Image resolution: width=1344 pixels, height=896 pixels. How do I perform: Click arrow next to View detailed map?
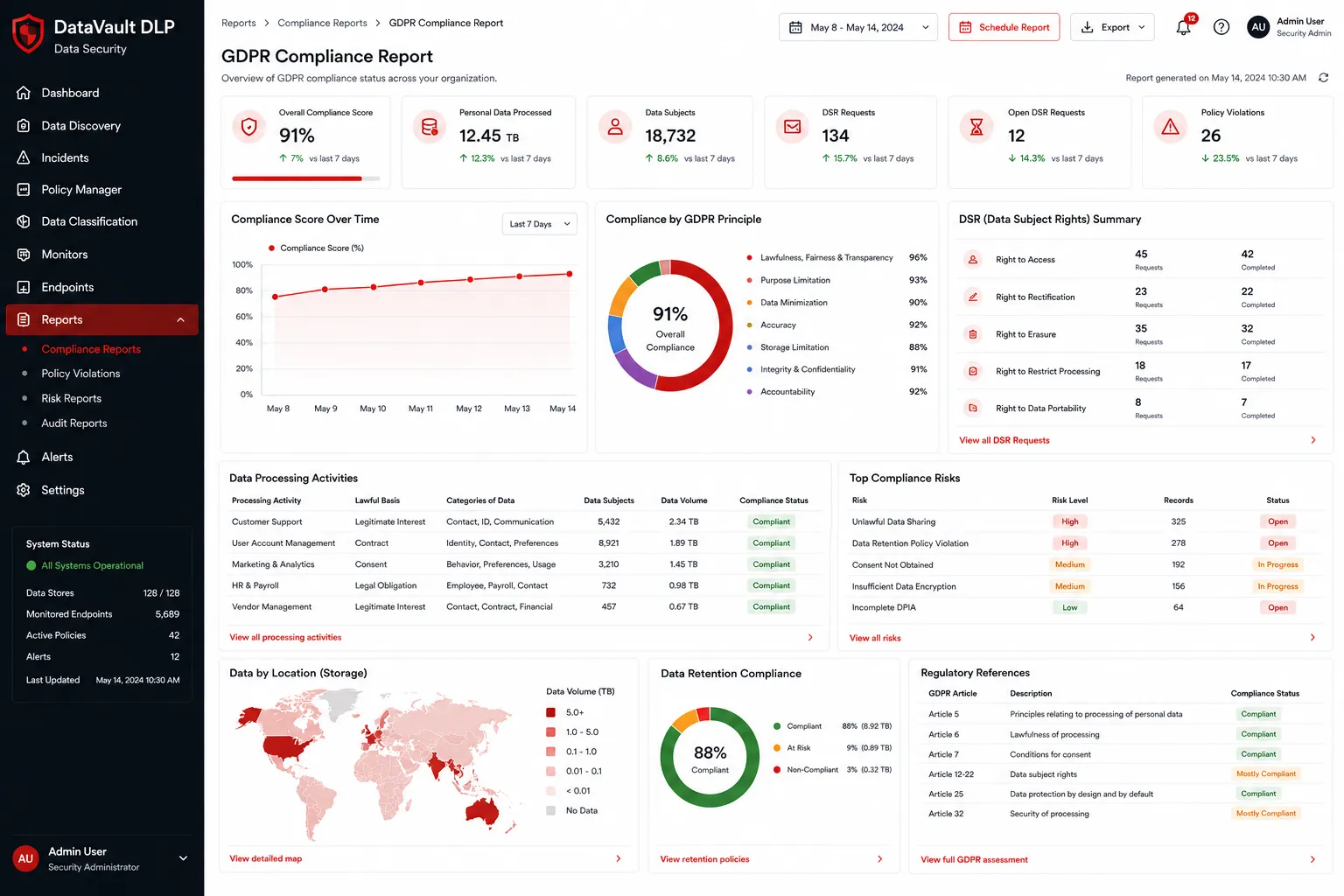(619, 858)
